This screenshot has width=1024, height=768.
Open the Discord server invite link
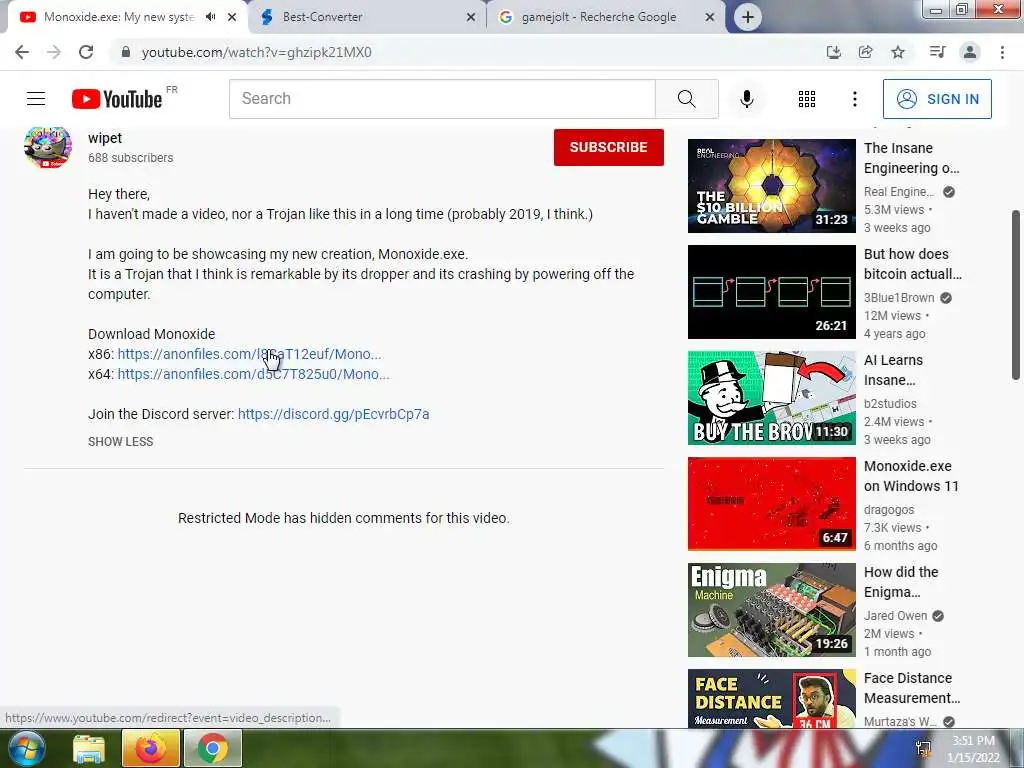pyautogui.click(x=334, y=414)
